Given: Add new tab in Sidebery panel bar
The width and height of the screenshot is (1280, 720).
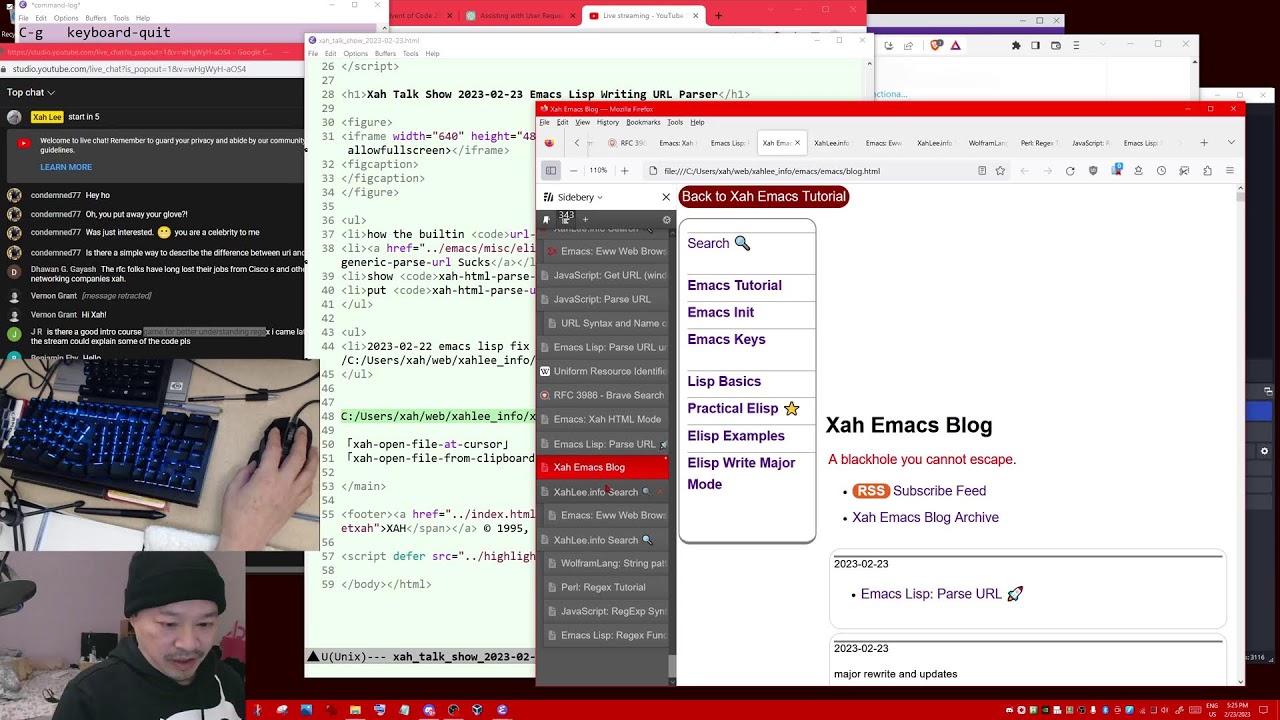Looking at the screenshot, I should pos(585,219).
